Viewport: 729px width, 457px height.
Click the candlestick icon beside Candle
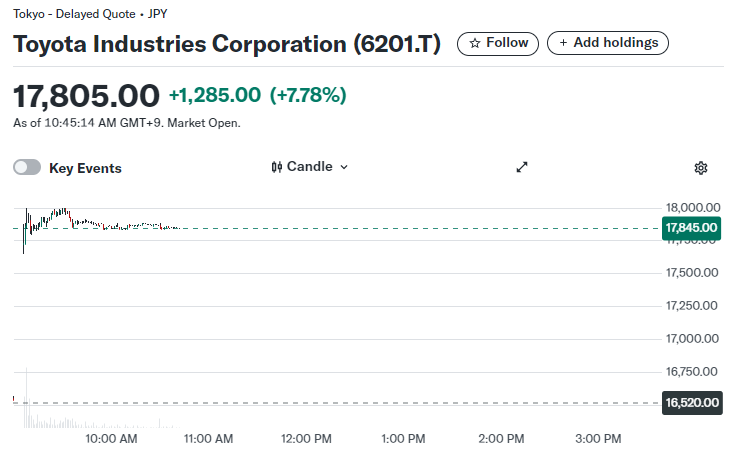point(277,167)
